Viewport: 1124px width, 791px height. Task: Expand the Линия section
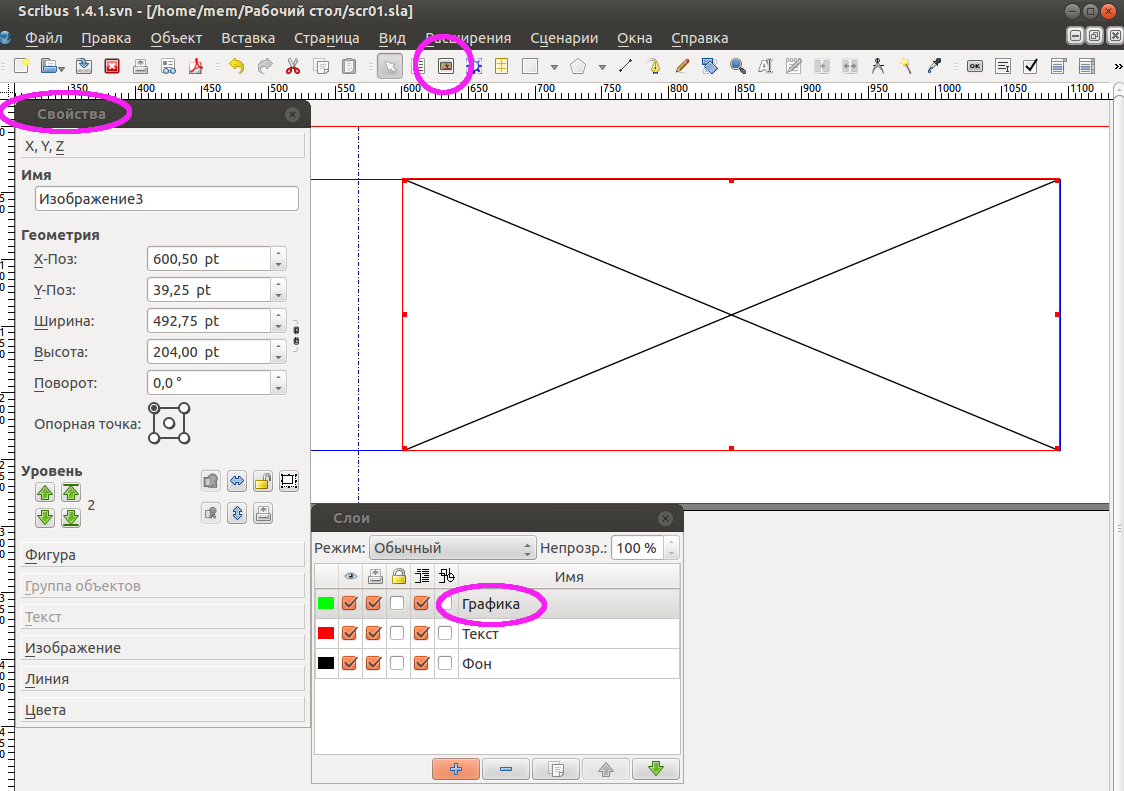pyautogui.click(x=163, y=679)
